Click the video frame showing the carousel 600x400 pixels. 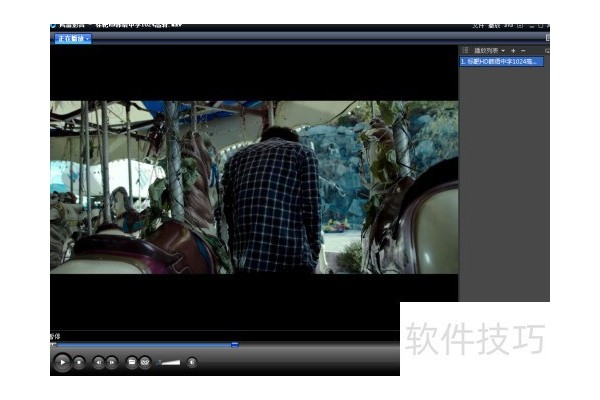[x=254, y=187]
